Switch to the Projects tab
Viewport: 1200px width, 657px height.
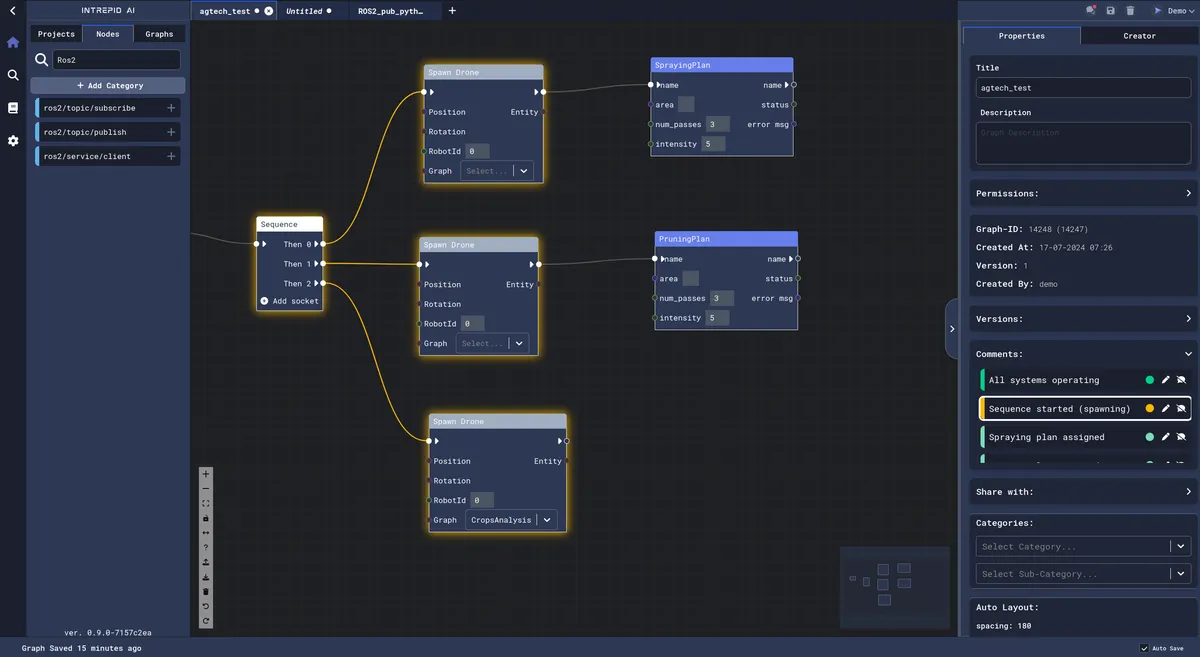pos(56,34)
